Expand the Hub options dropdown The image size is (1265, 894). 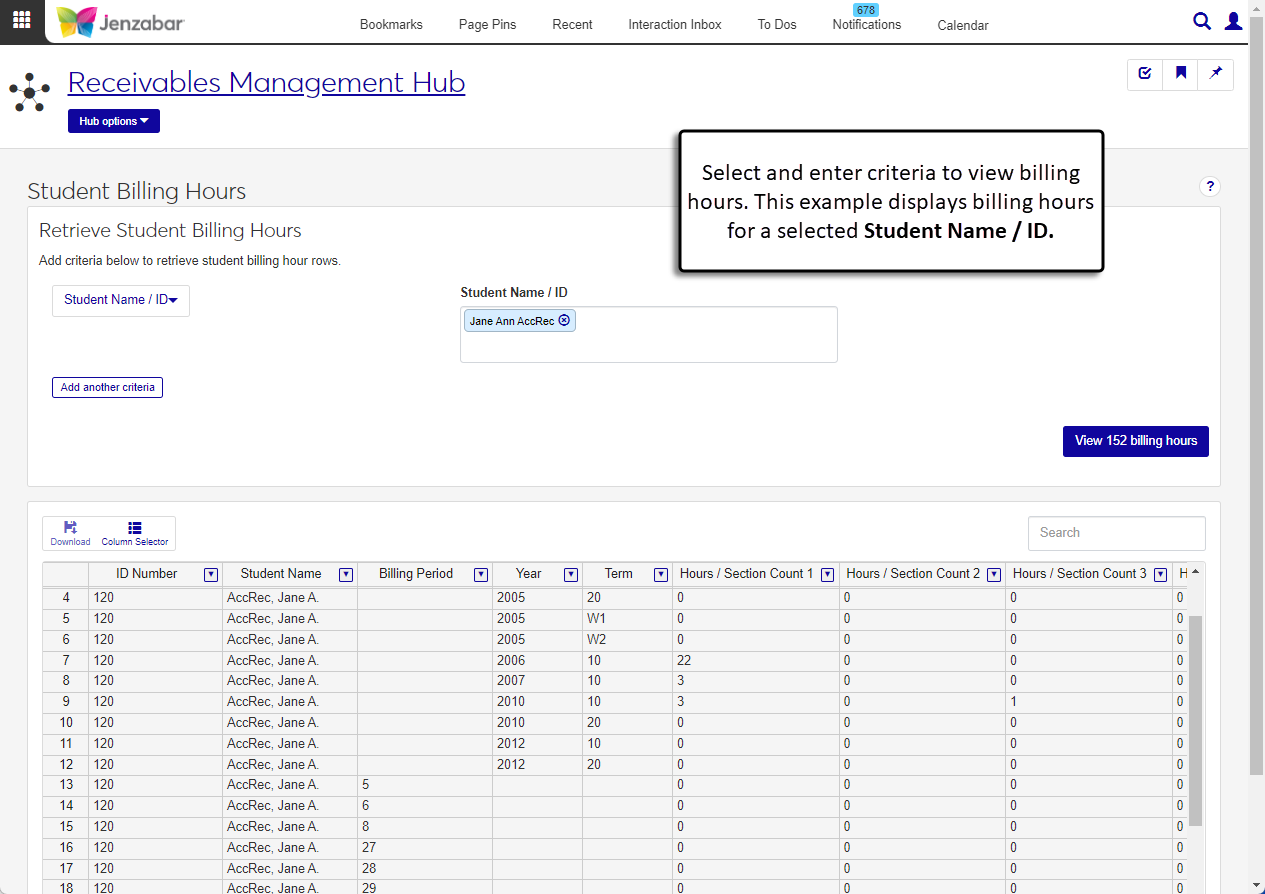pyautogui.click(x=114, y=121)
